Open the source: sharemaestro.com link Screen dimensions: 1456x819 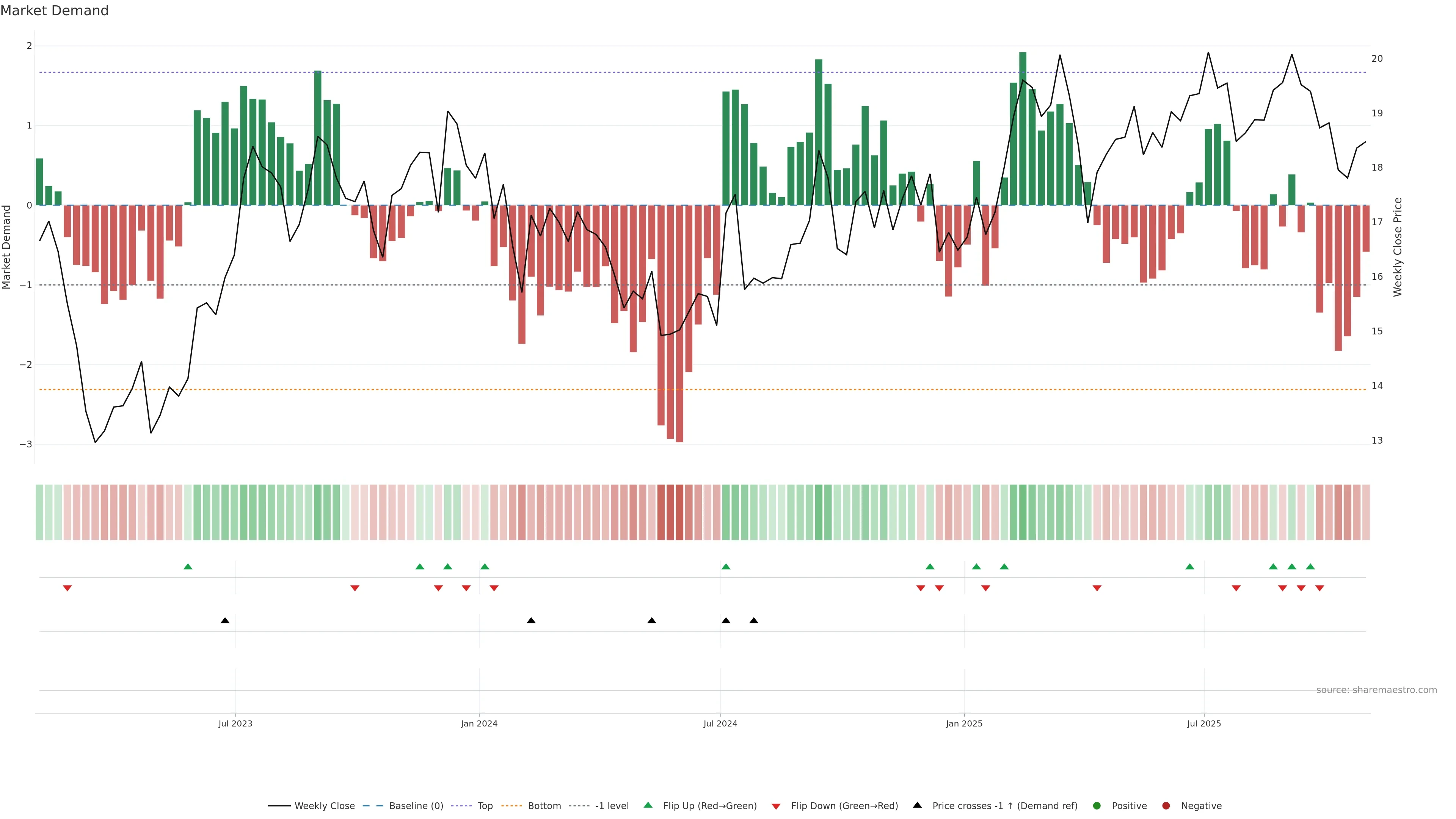click(x=1376, y=690)
